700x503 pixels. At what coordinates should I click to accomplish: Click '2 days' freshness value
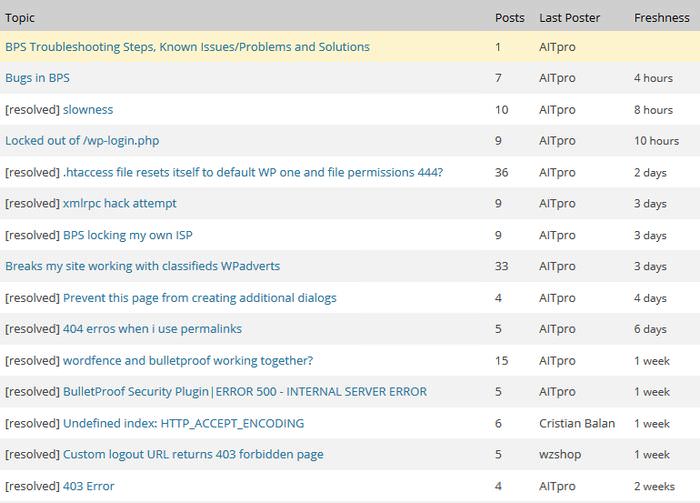(x=650, y=172)
